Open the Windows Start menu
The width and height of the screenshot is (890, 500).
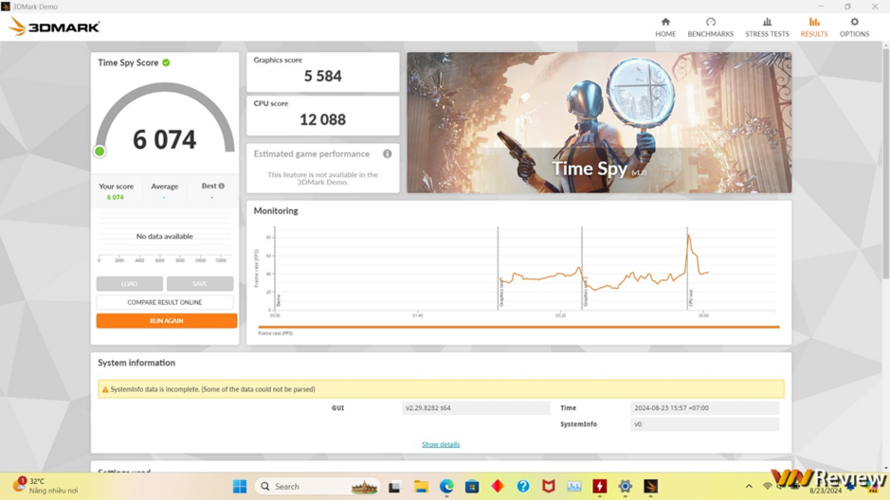point(240,486)
